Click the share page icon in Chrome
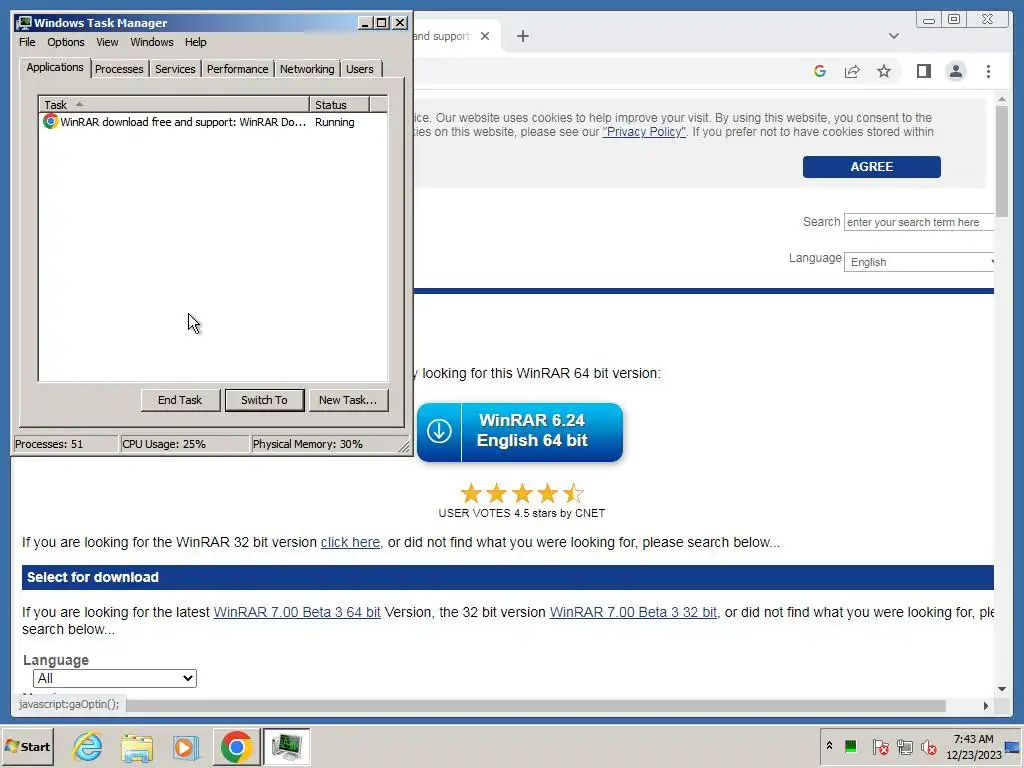 852,71
